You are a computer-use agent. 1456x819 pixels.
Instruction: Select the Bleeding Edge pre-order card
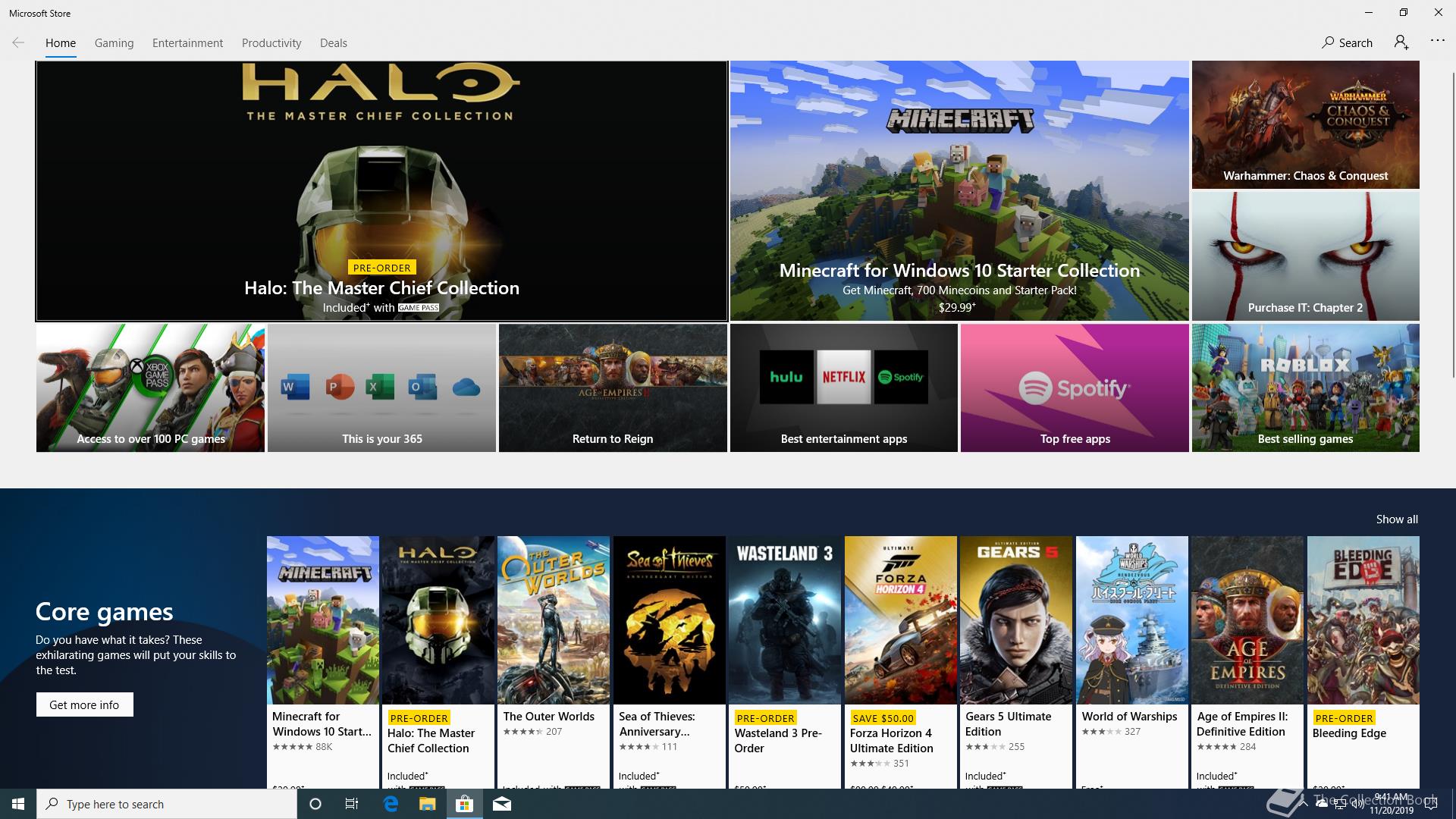(x=1363, y=662)
